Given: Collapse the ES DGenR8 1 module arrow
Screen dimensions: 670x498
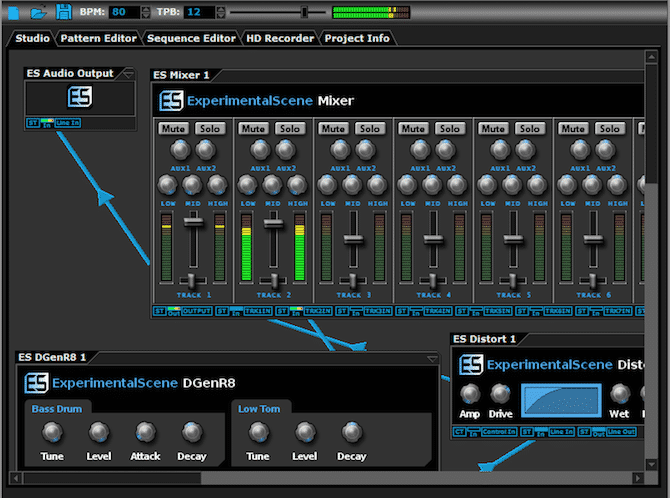Looking at the screenshot, I should point(432,358).
